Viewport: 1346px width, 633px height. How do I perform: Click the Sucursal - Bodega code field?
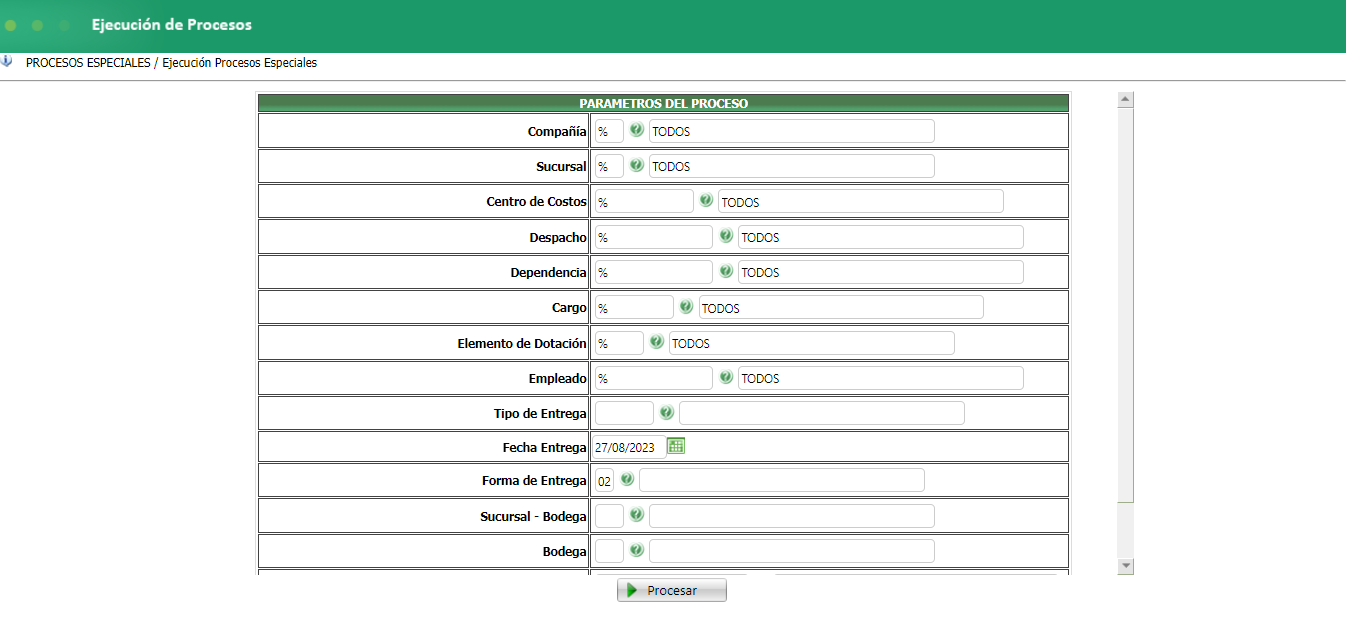click(x=609, y=516)
